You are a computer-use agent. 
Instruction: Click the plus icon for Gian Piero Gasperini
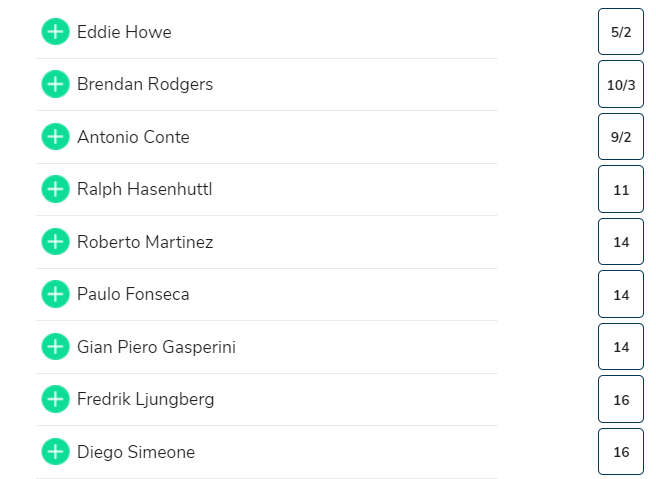point(55,347)
